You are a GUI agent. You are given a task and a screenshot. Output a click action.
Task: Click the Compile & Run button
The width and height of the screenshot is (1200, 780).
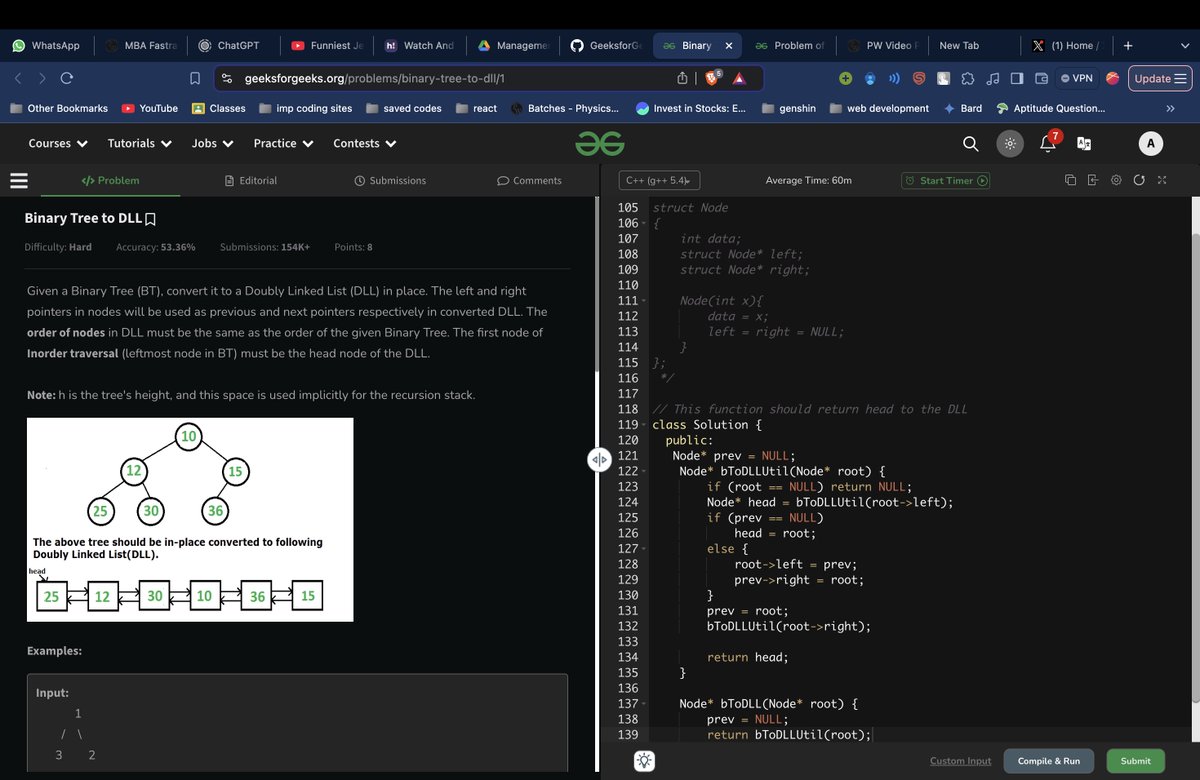click(1049, 761)
